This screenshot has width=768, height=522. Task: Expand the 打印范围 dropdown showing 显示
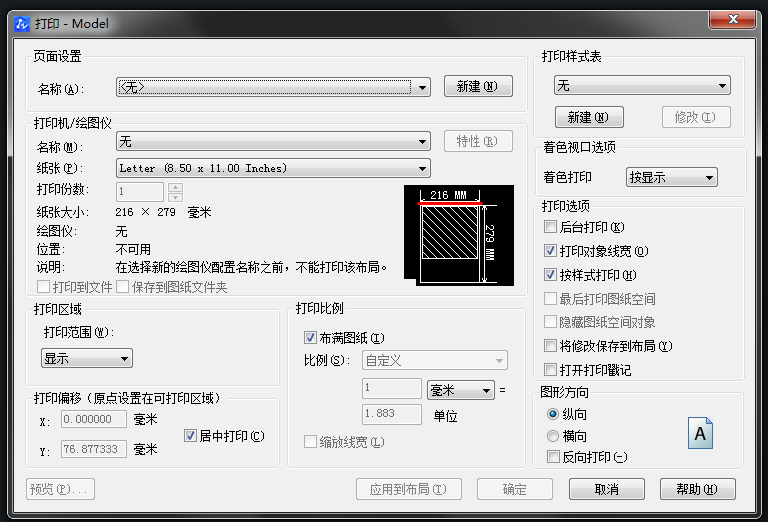click(87, 358)
